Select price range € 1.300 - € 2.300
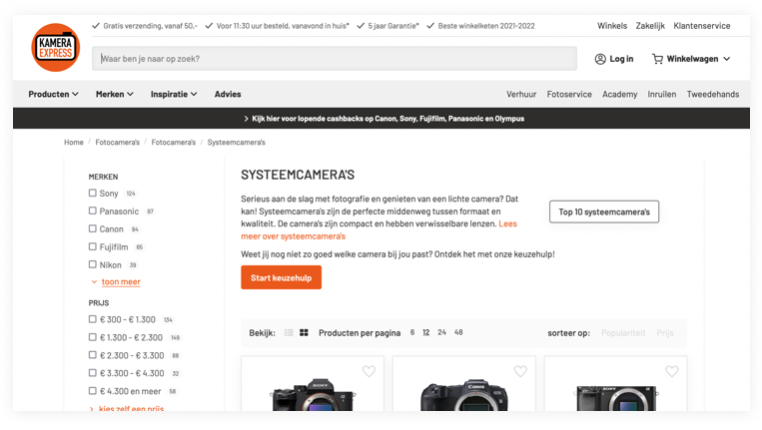 click(92, 337)
